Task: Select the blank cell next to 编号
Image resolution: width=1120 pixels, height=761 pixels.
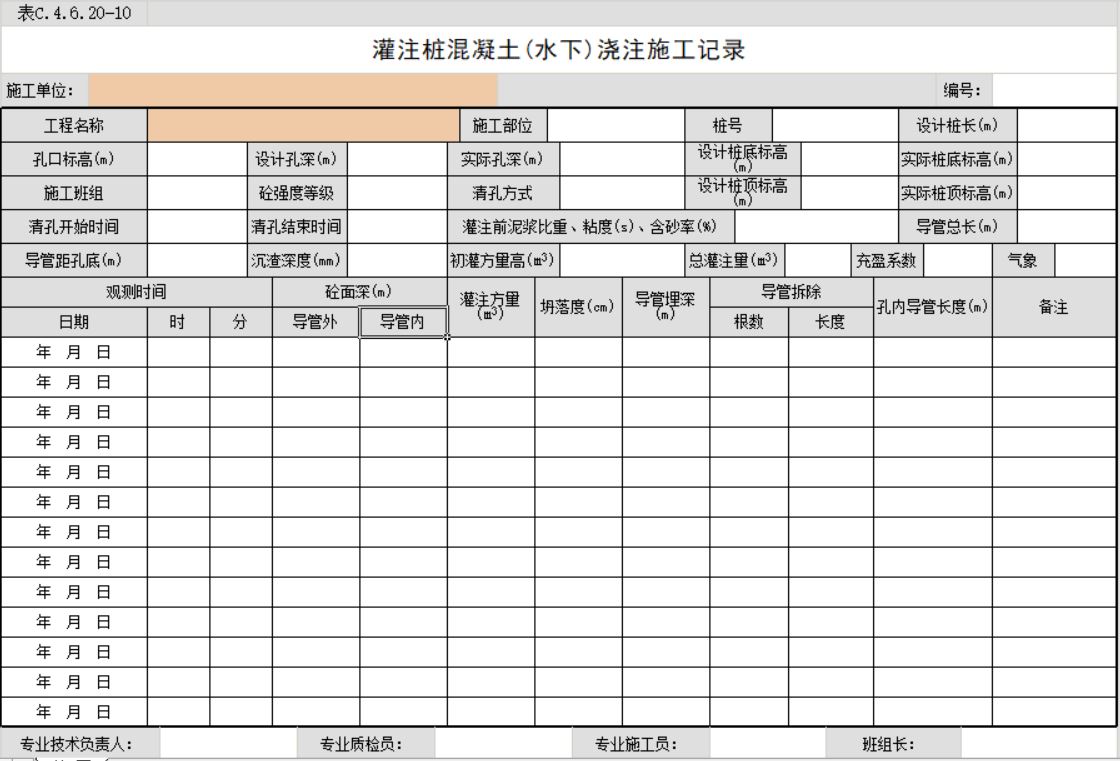Action: pos(1053,90)
